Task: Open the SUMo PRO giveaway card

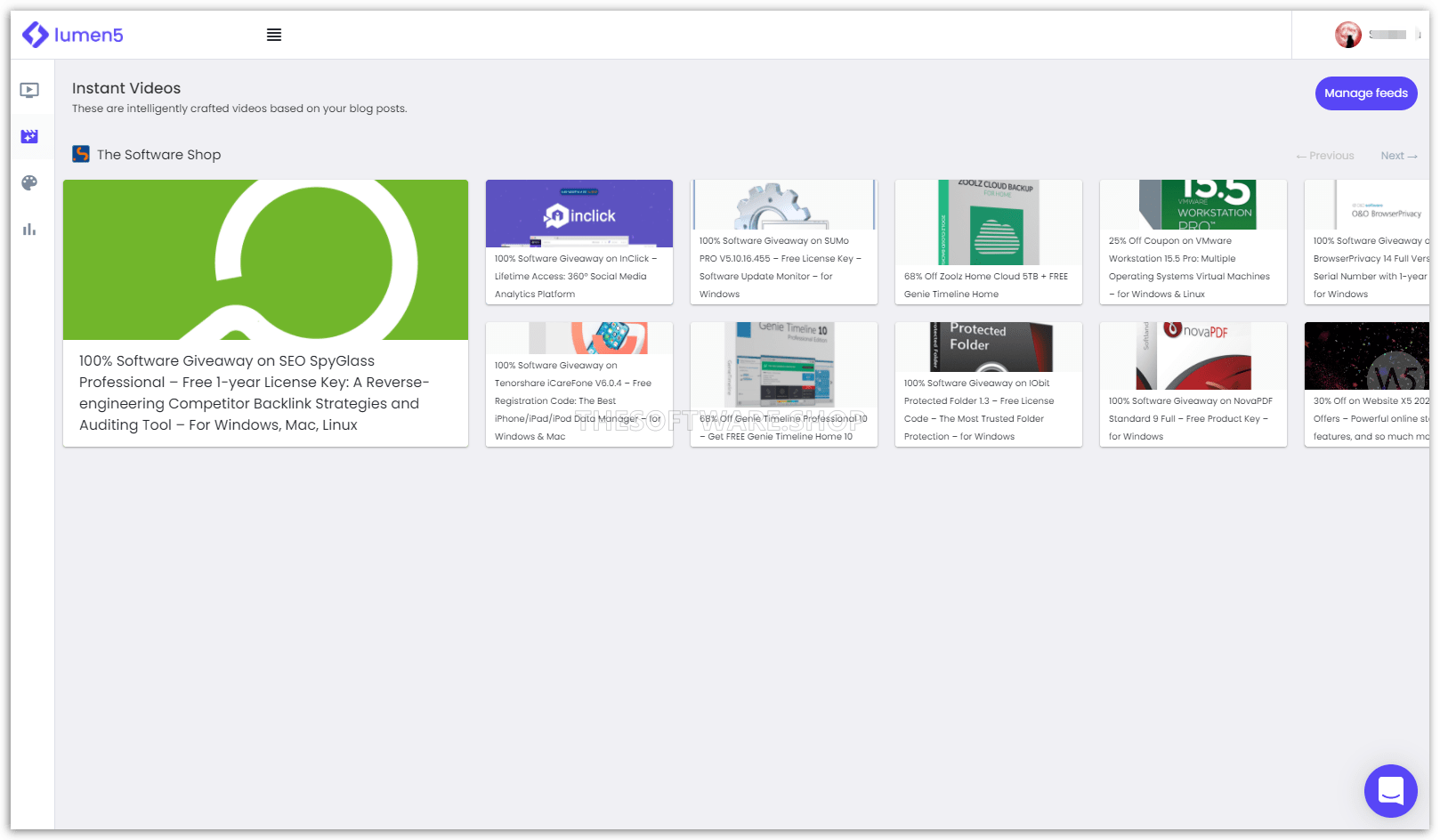Action: pyautogui.click(x=783, y=242)
